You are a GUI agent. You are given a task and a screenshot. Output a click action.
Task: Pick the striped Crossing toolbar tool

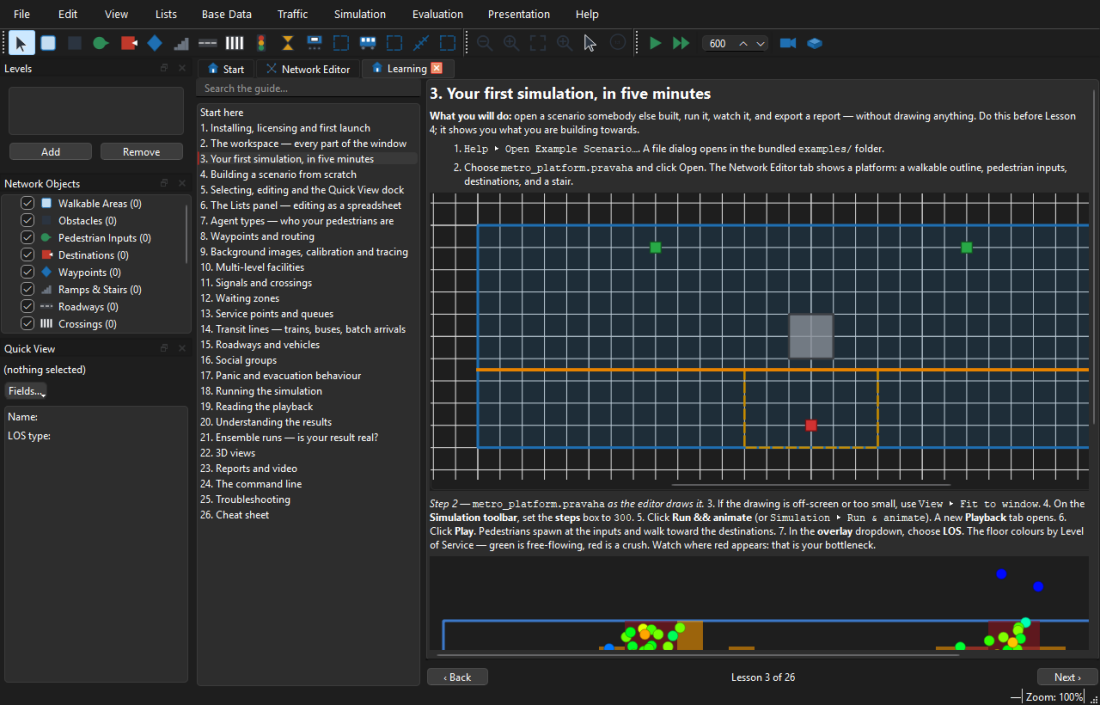234,43
